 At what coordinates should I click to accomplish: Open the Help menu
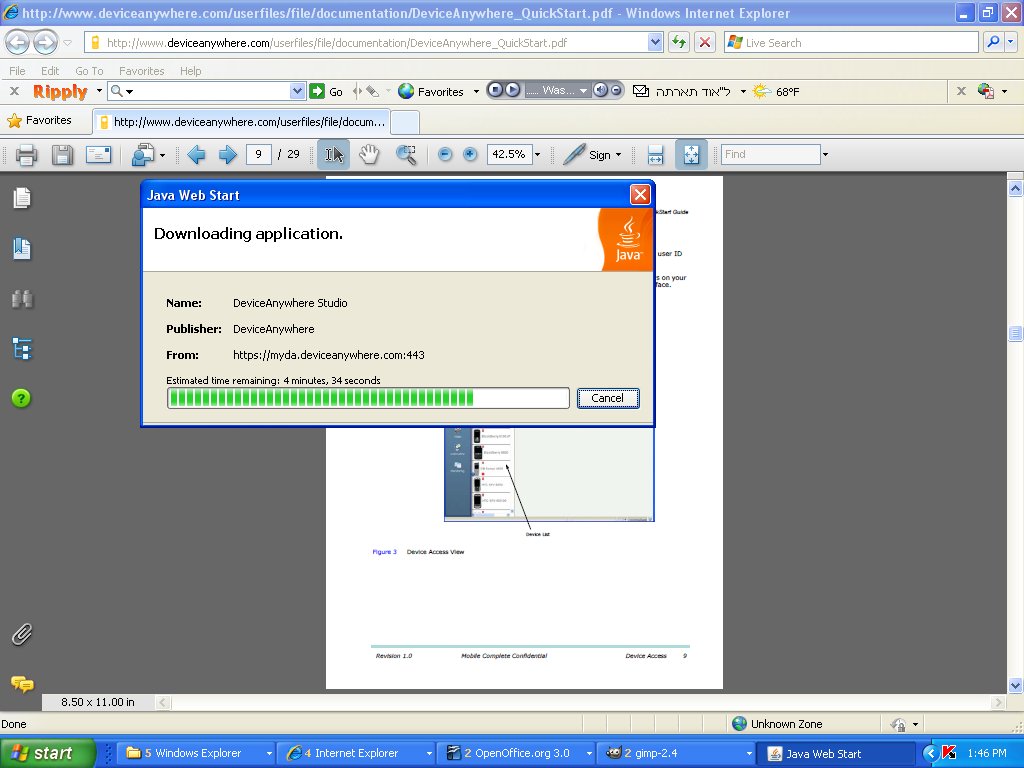(x=191, y=71)
